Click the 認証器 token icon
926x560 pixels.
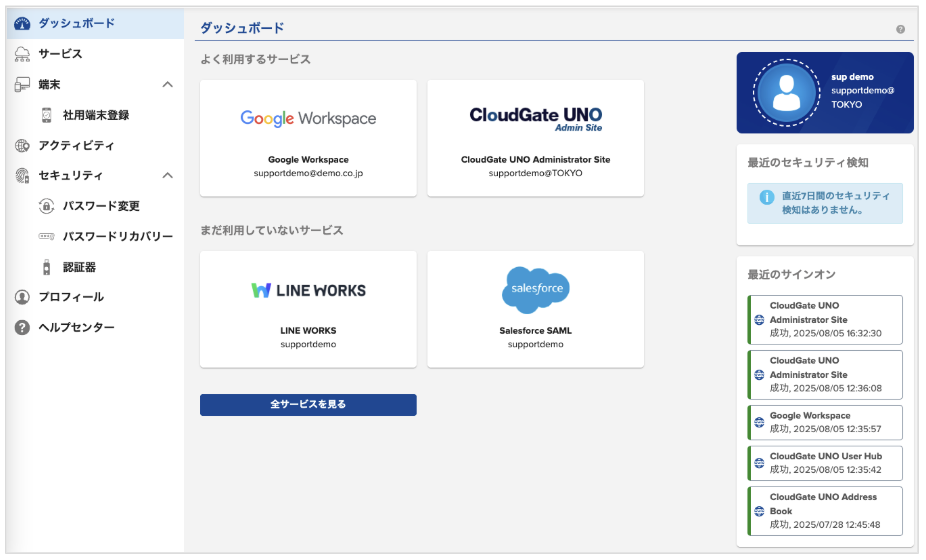pyautogui.click(x=47, y=267)
